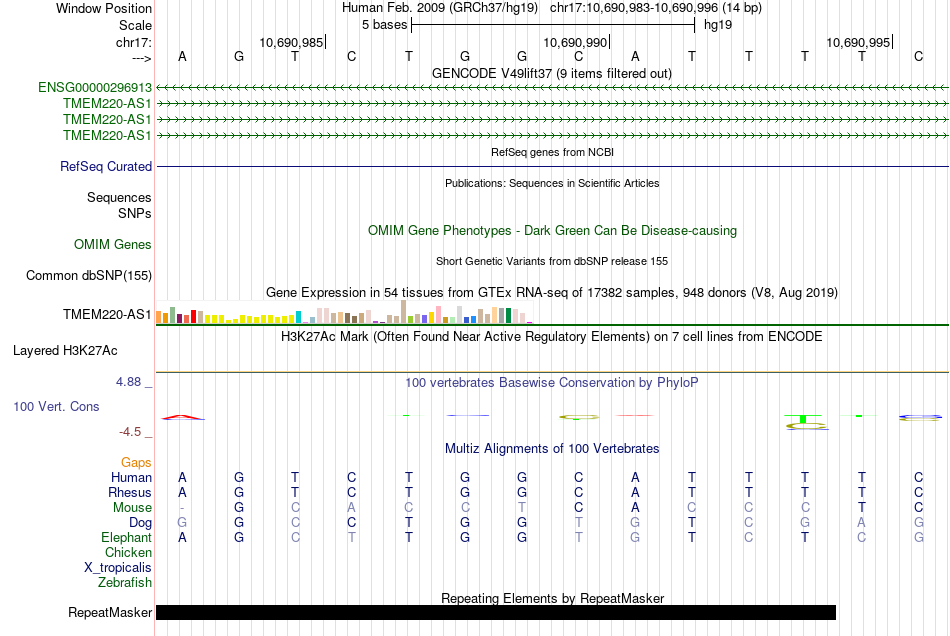Click the RefSeq Curated blue intron line

tap(552, 166)
